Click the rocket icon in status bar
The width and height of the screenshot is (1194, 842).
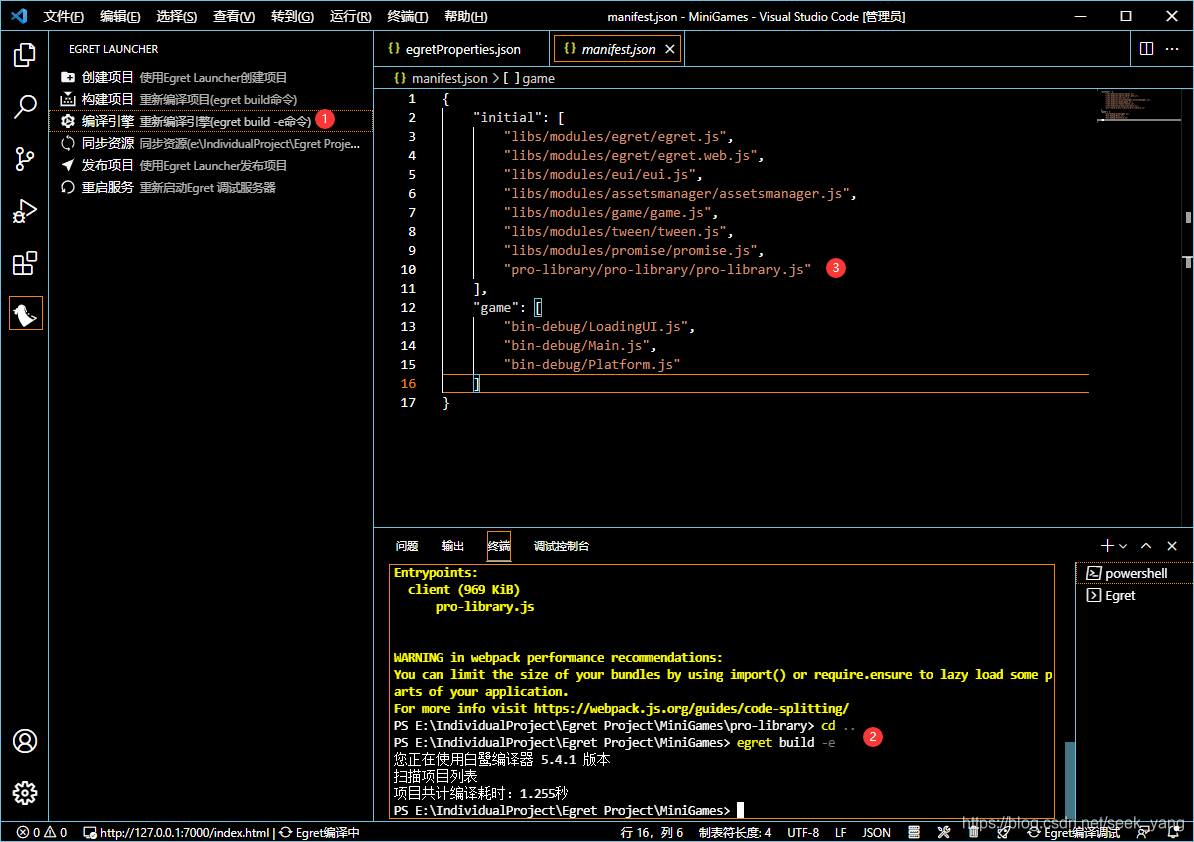(1004, 832)
